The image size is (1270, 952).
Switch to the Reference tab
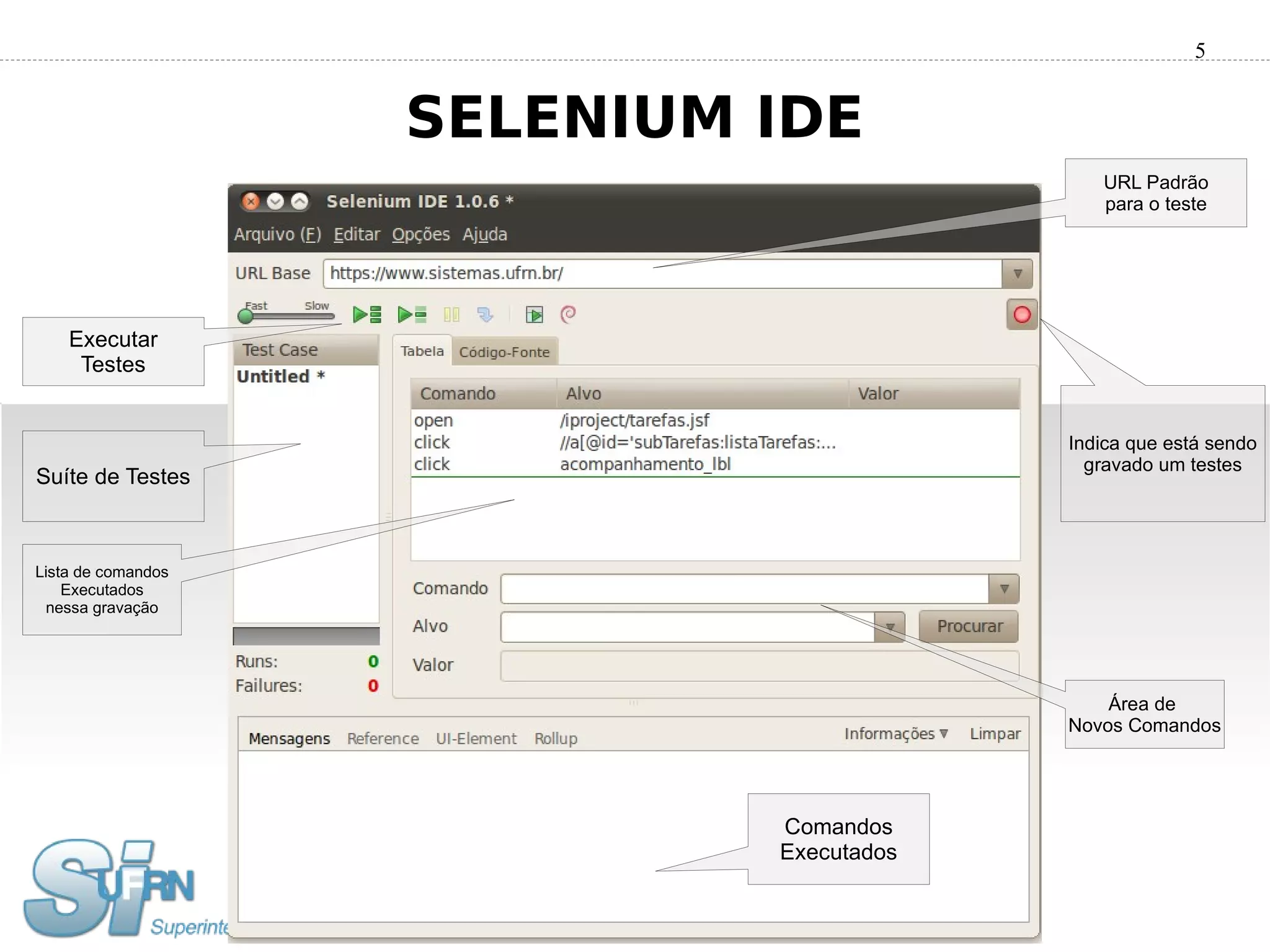(383, 738)
